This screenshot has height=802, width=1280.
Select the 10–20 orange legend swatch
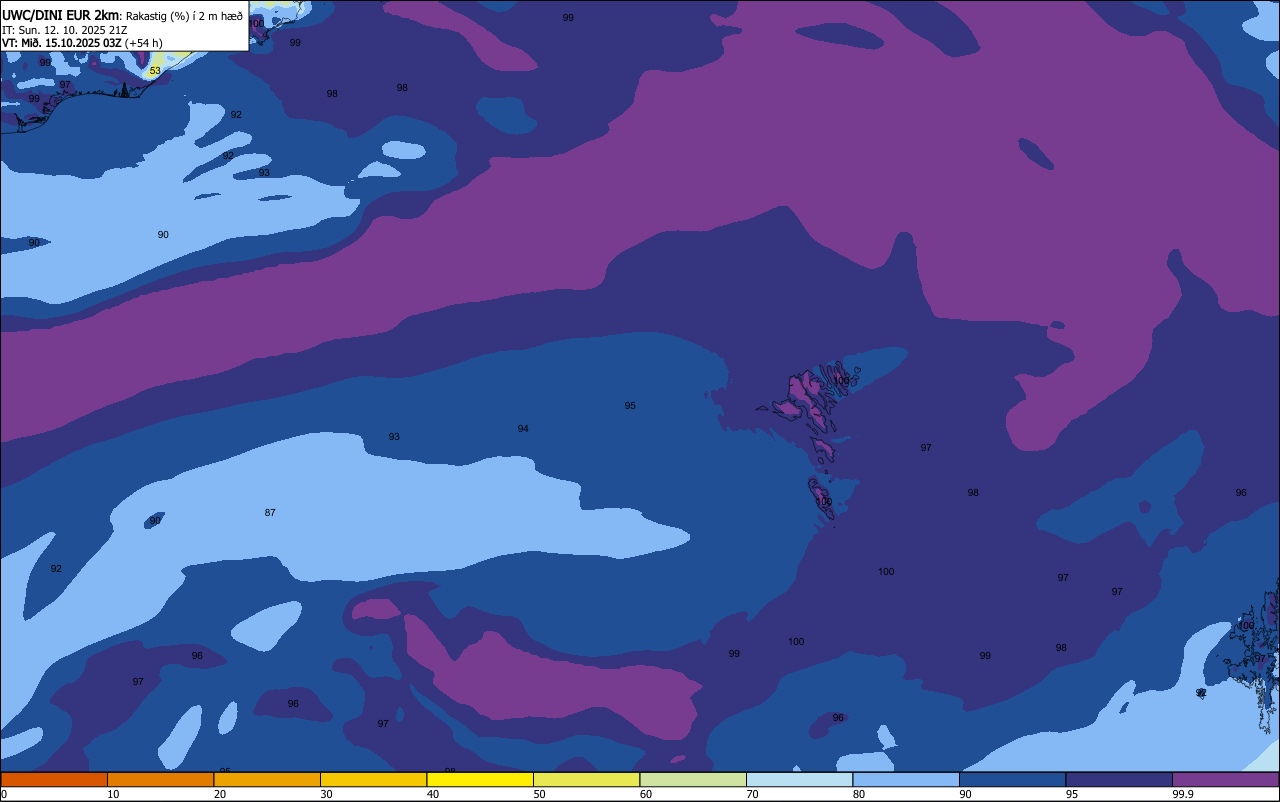(x=160, y=779)
